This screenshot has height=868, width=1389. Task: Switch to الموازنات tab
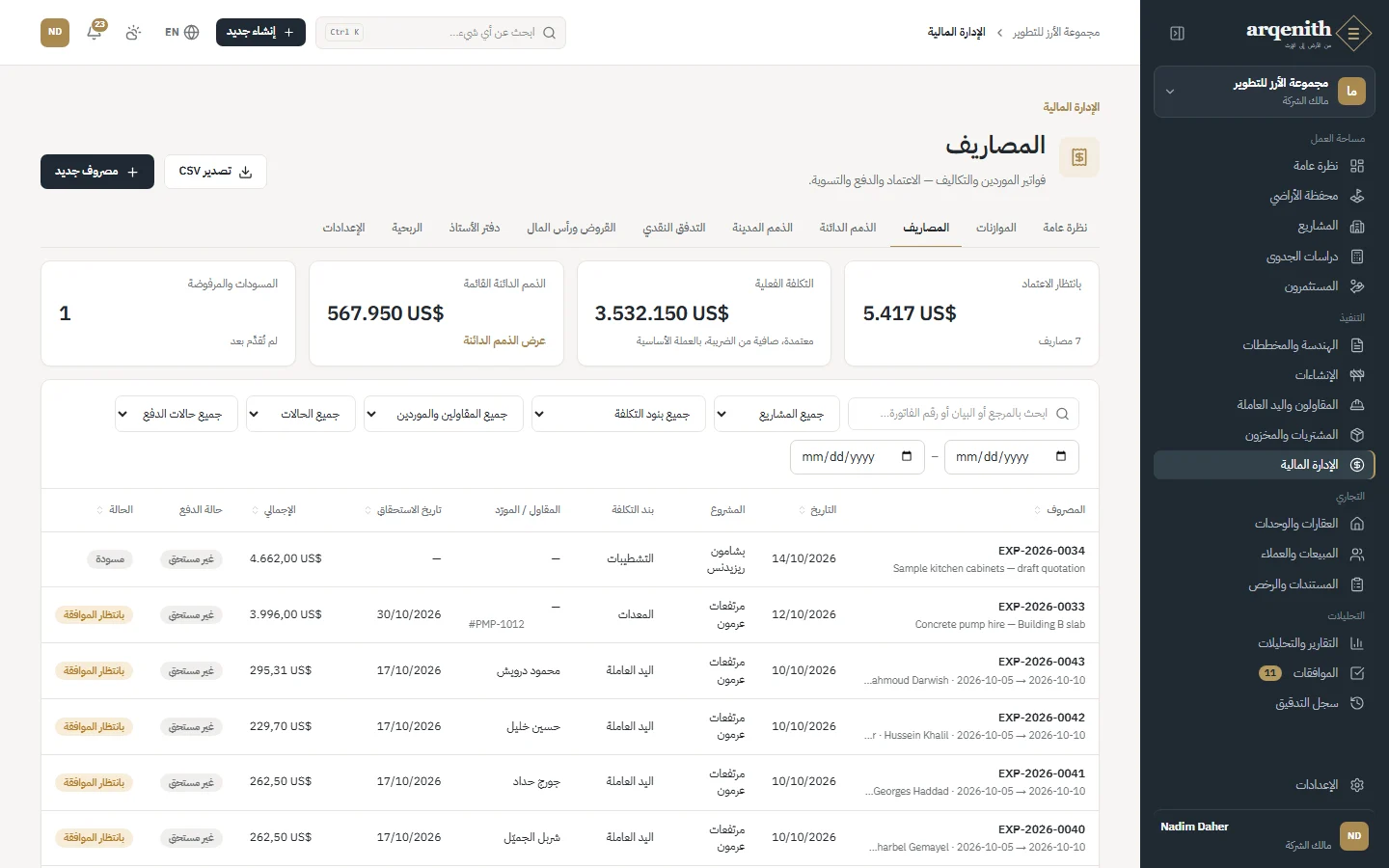pos(995,228)
